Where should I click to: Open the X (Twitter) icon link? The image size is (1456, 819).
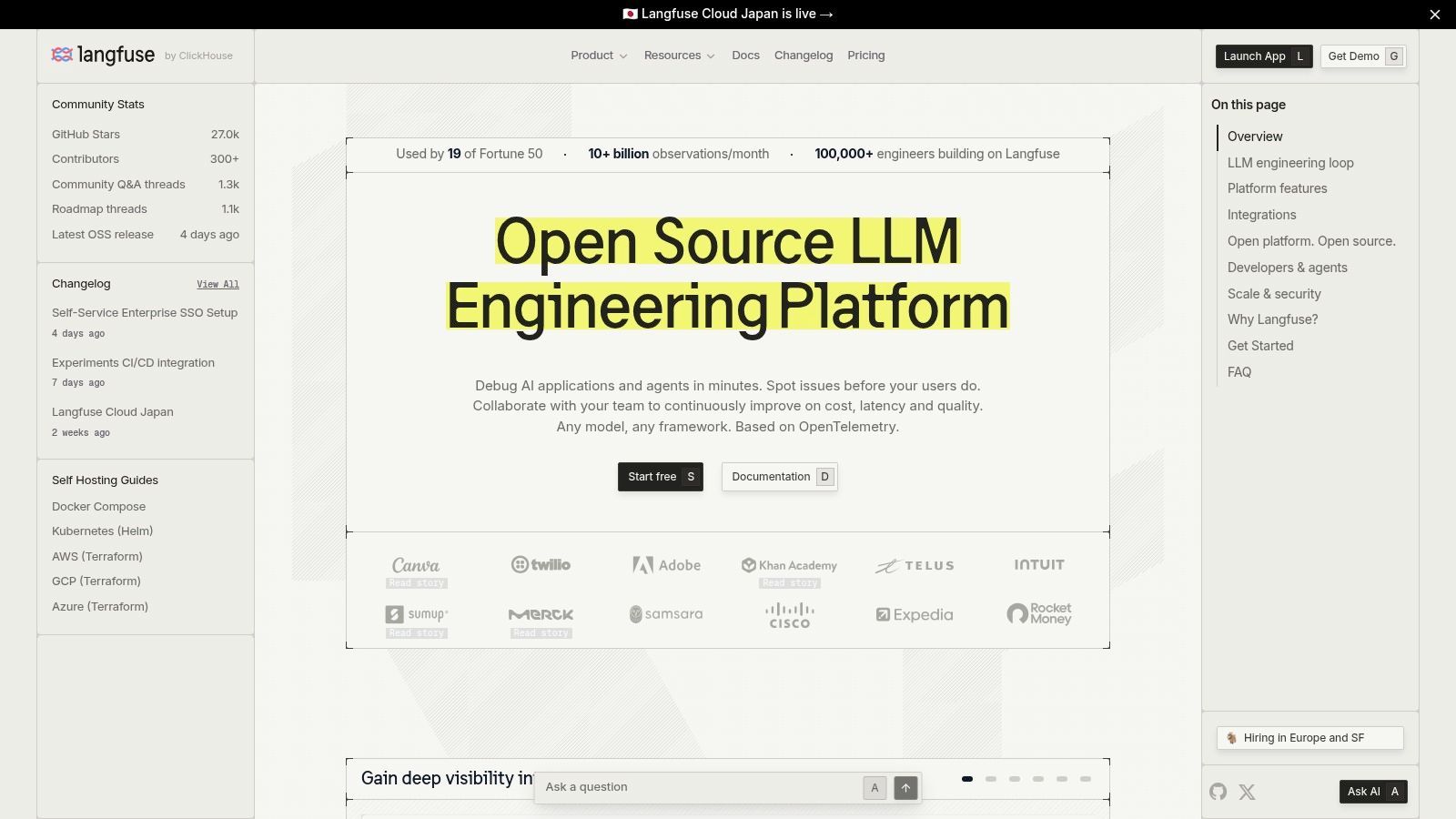click(x=1247, y=792)
